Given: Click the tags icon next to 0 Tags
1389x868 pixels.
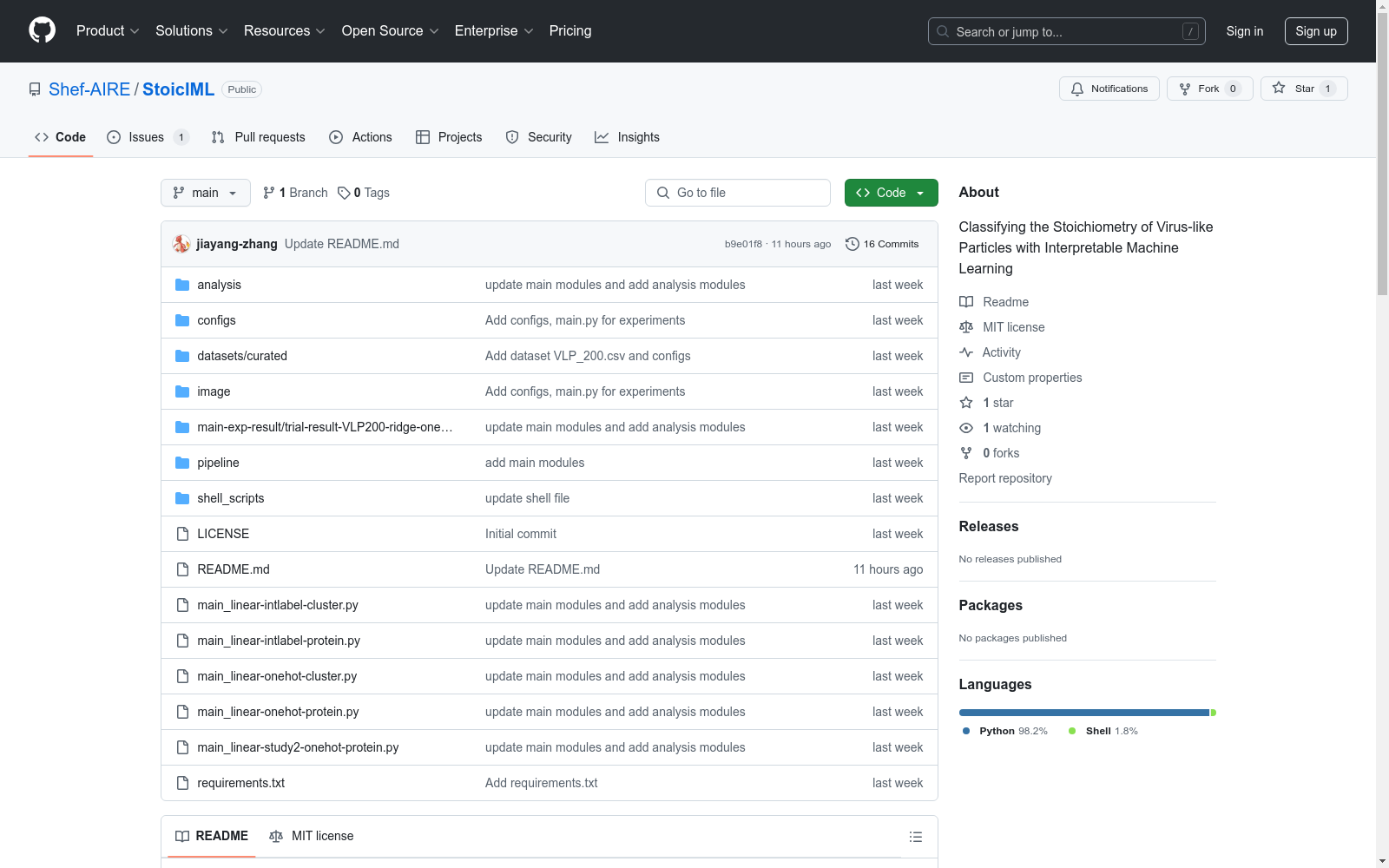Looking at the screenshot, I should [344, 193].
